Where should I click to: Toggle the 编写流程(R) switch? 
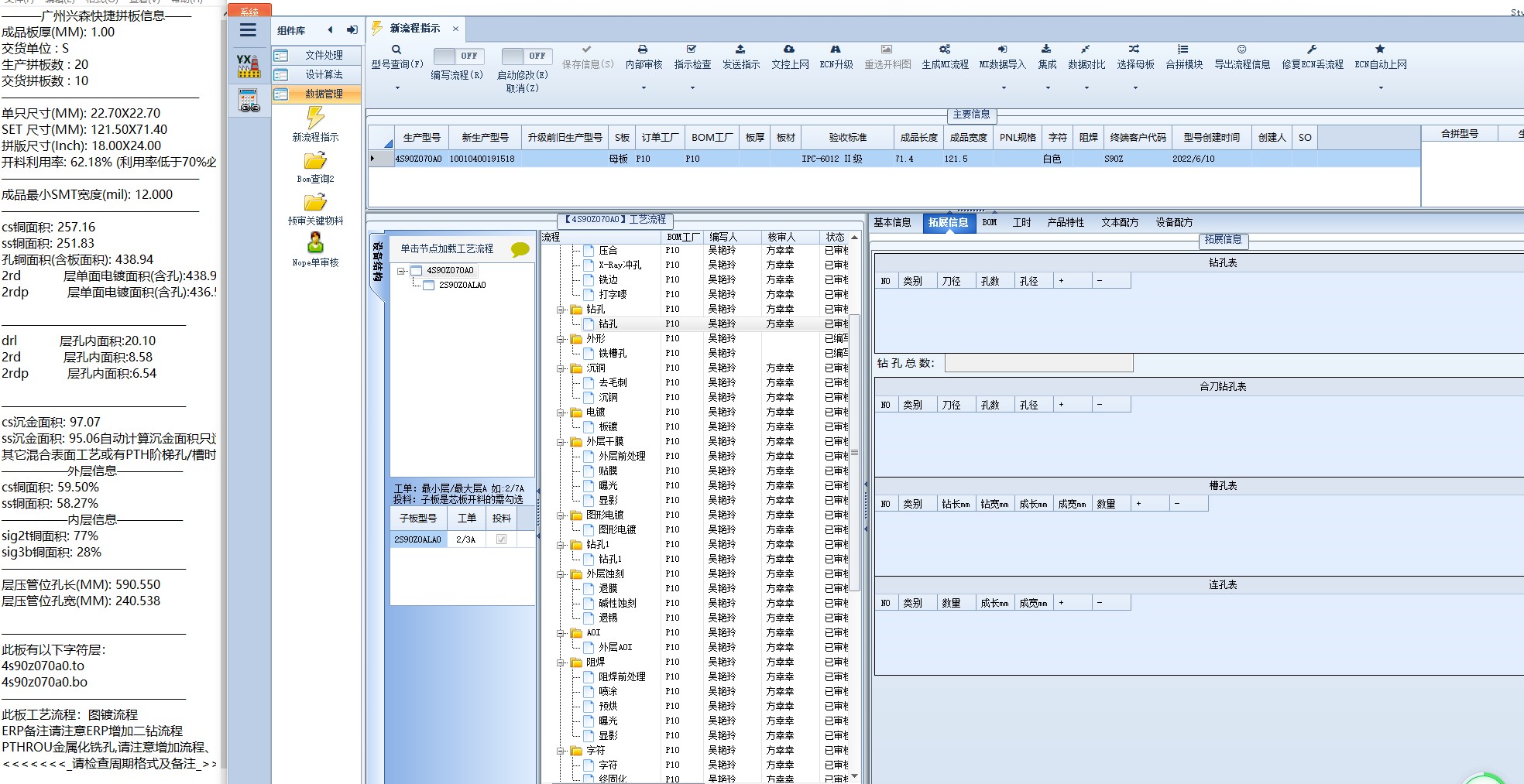tap(458, 56)
